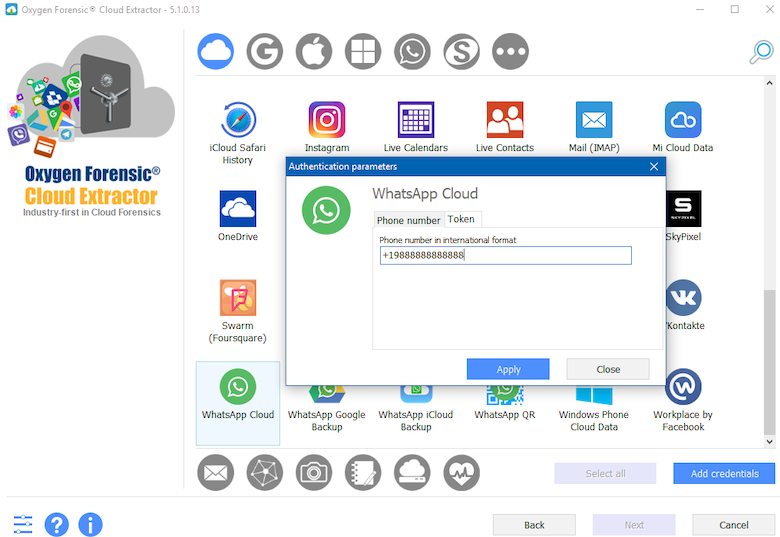This screenshot has width=780, height=537.
Task: Click the dialog's Close button
Action: pyautogui.click(x=608, y=369)
